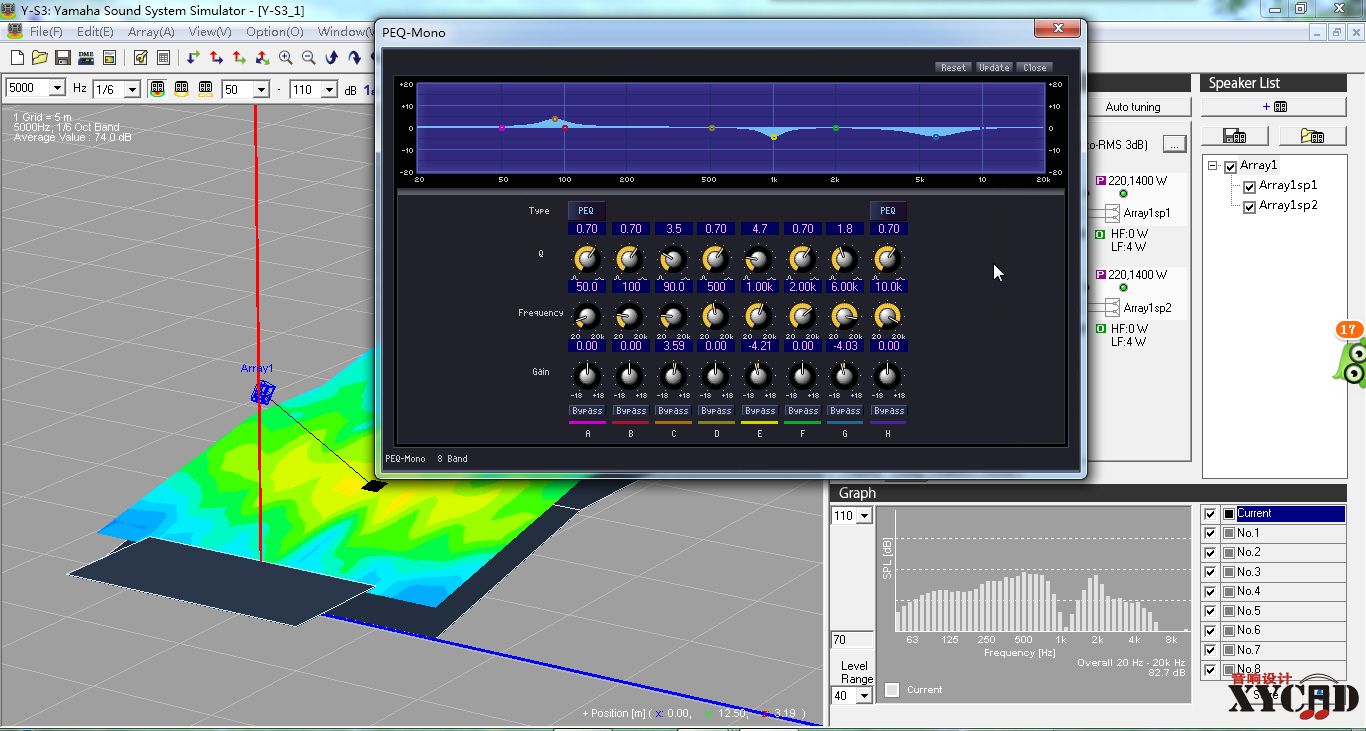Open the 50 dB lower range dropdown

coord(261,89)
